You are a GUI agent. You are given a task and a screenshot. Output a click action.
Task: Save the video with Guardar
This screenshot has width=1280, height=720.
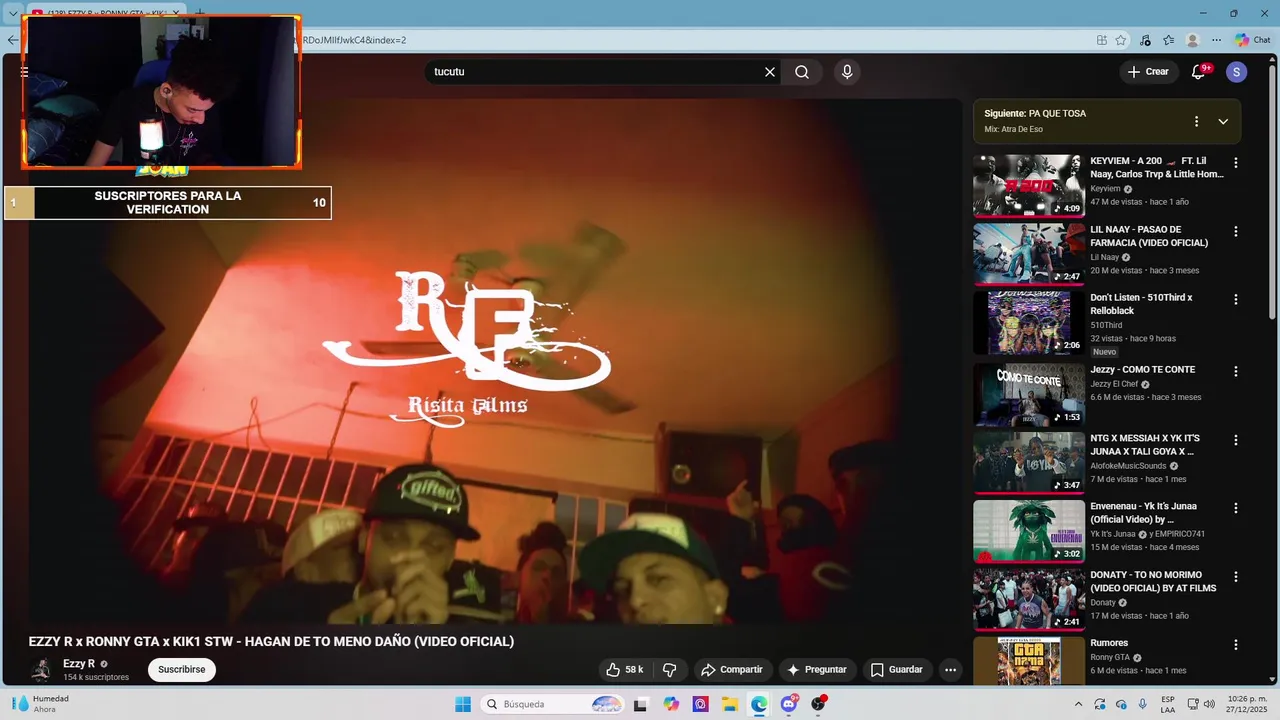(x=897, y=670)
